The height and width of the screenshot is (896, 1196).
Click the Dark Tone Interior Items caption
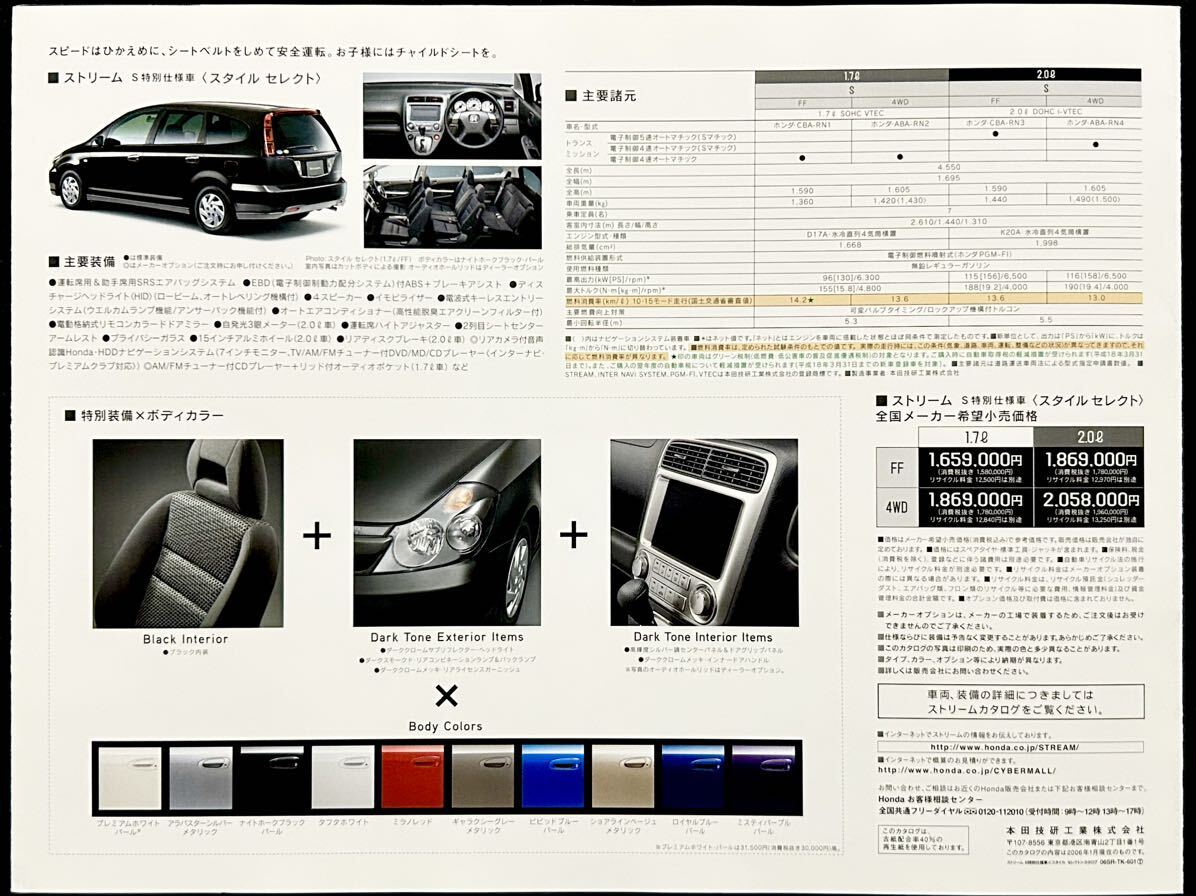point(703,637)
